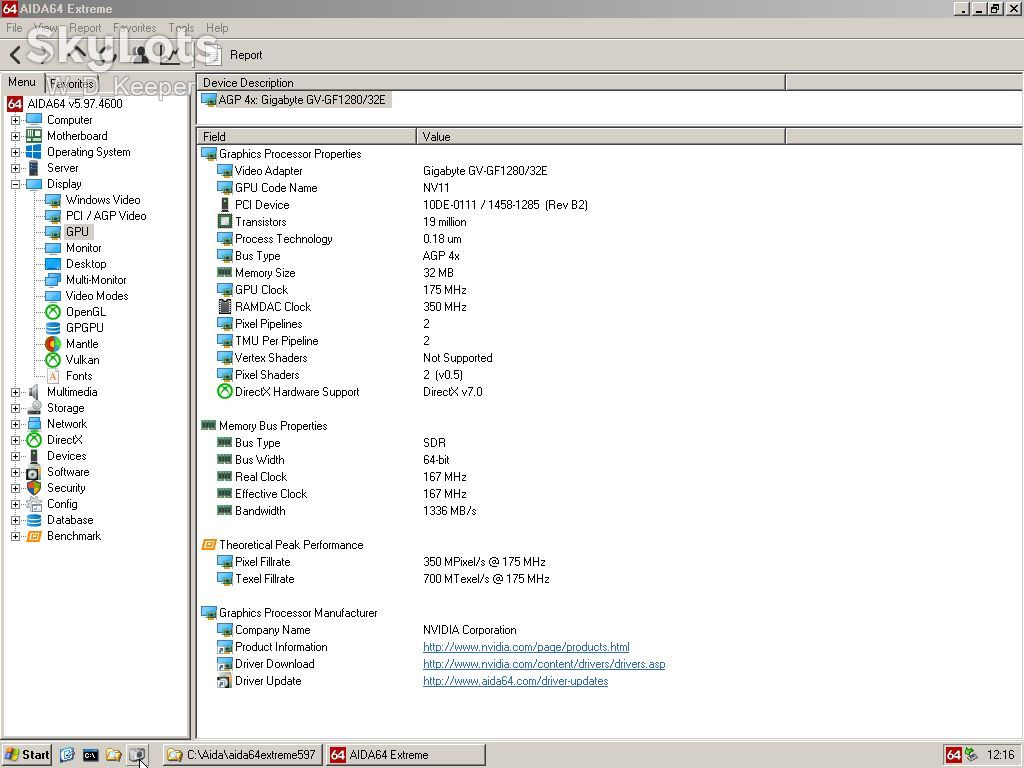Image resolution: width=1024 pixels, height=768 pixels.
Task: Select the Security shield icon in tree
Action: (x=34, y=488)
